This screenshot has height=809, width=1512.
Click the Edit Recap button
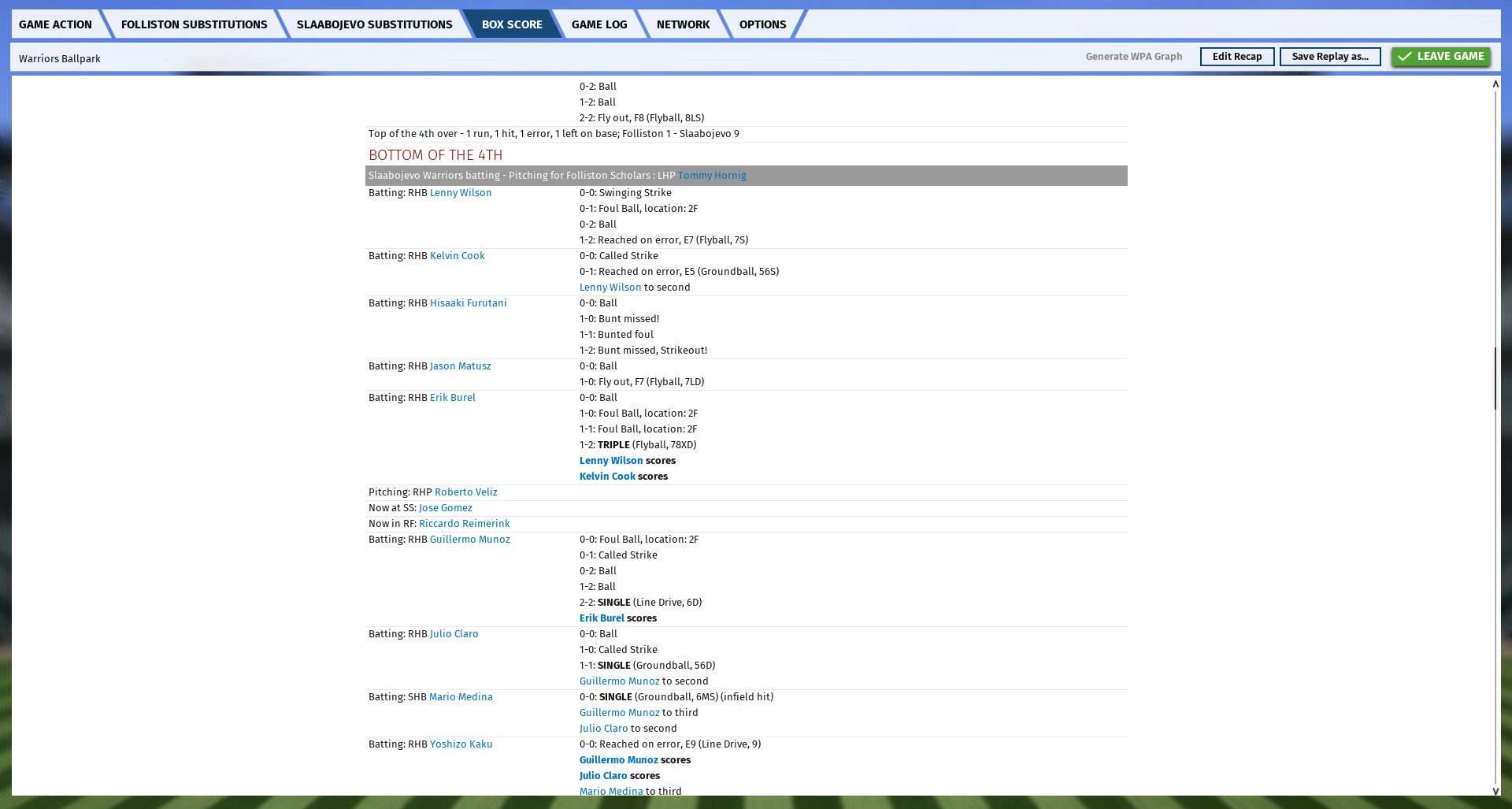1236,57
